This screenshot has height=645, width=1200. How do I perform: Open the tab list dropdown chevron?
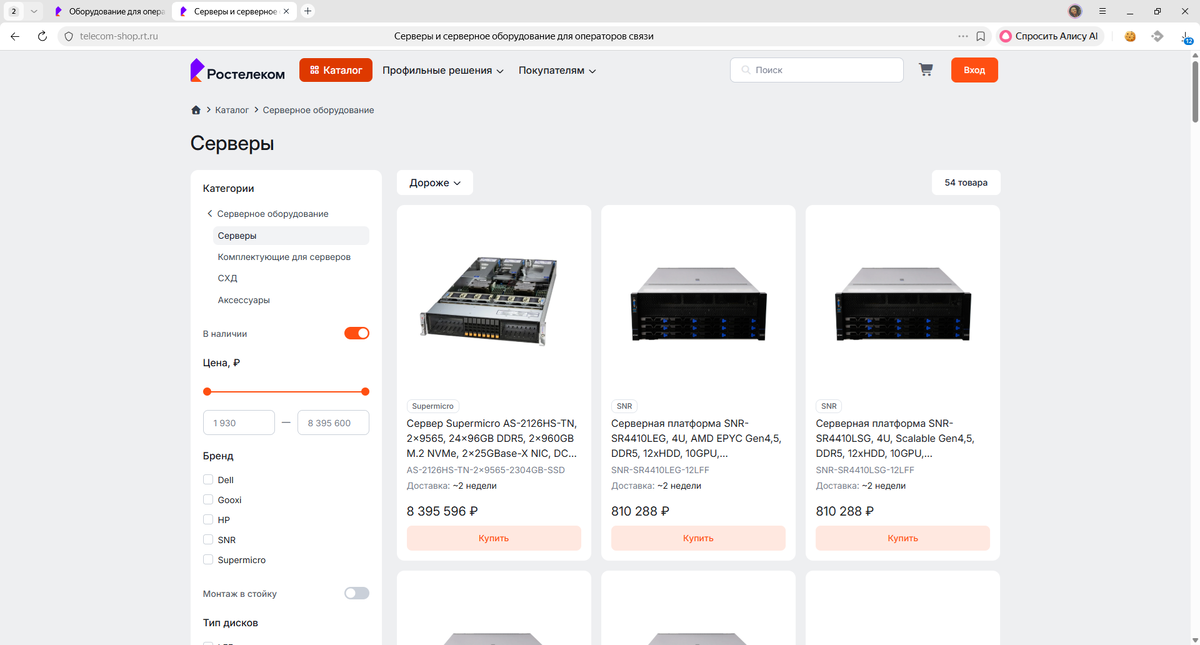[35, 11]
